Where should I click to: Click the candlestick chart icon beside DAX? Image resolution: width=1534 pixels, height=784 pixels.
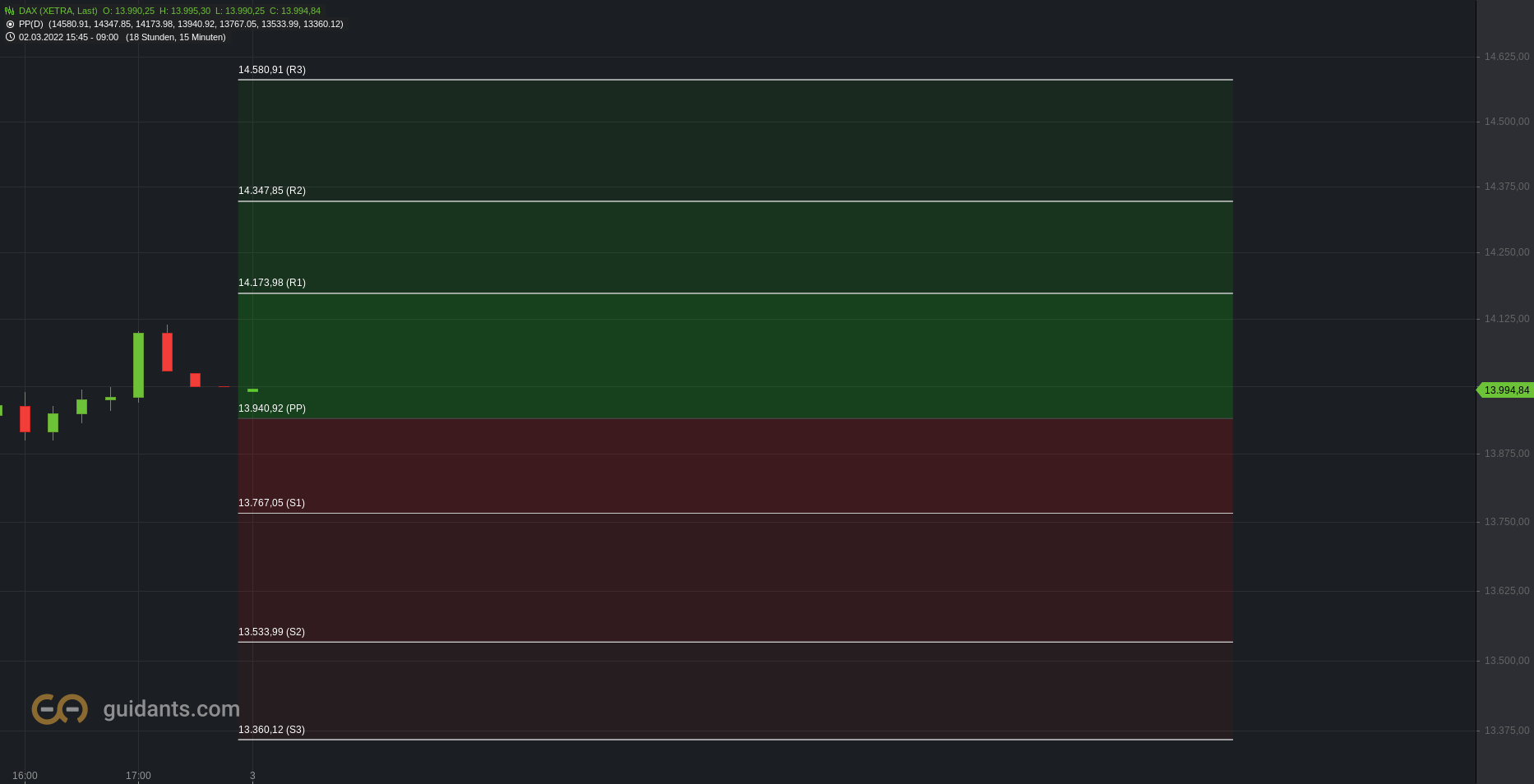10,11
